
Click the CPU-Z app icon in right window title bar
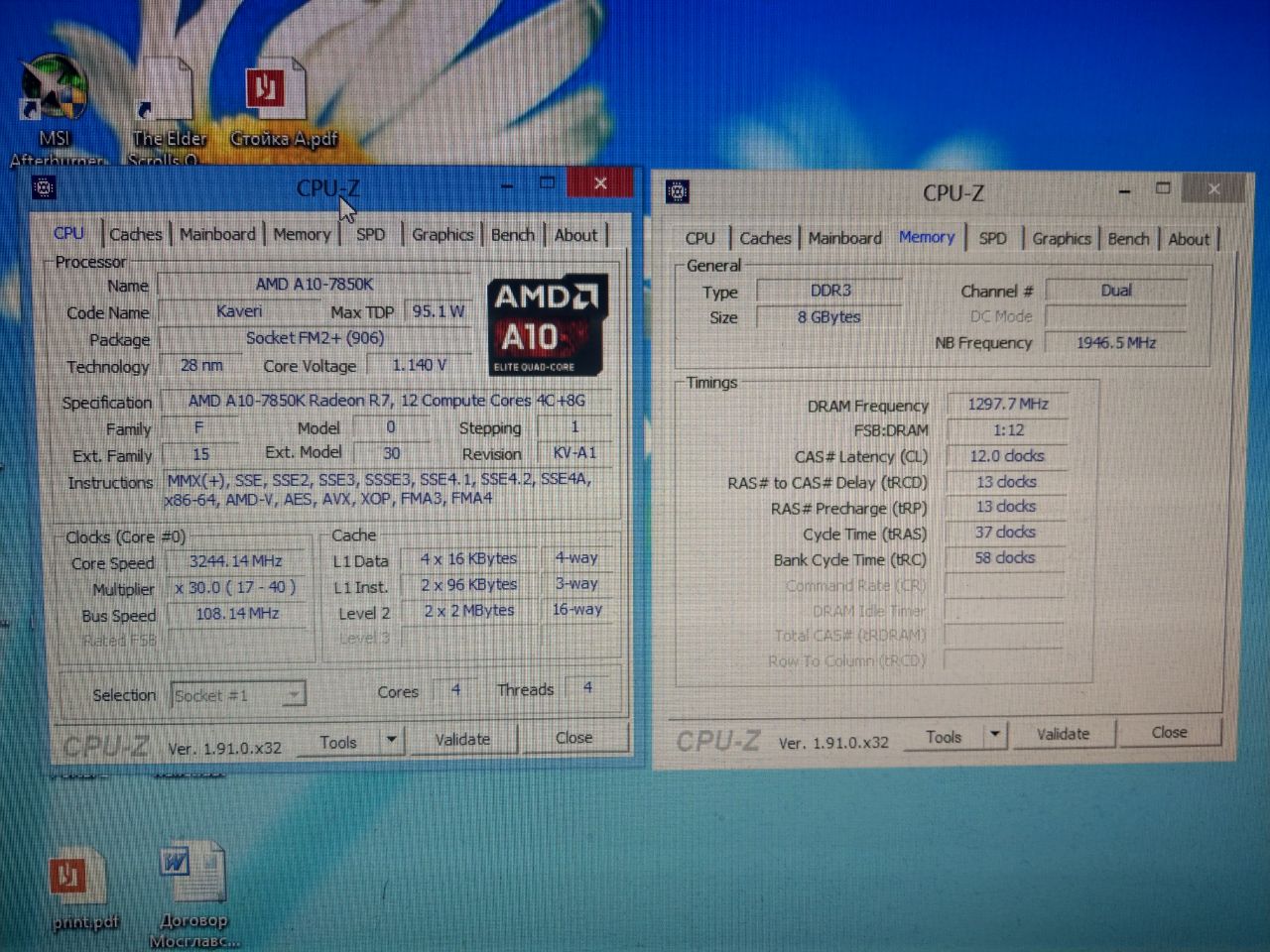pos(678,192)
